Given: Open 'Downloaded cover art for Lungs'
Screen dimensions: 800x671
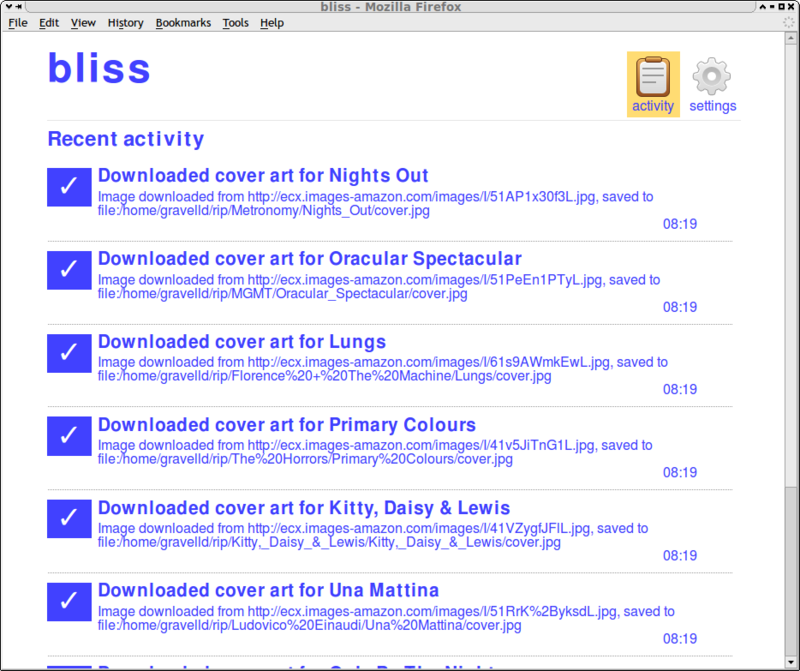Looking at the screenshot, I should pyautogui.click(x=242, y=342).
